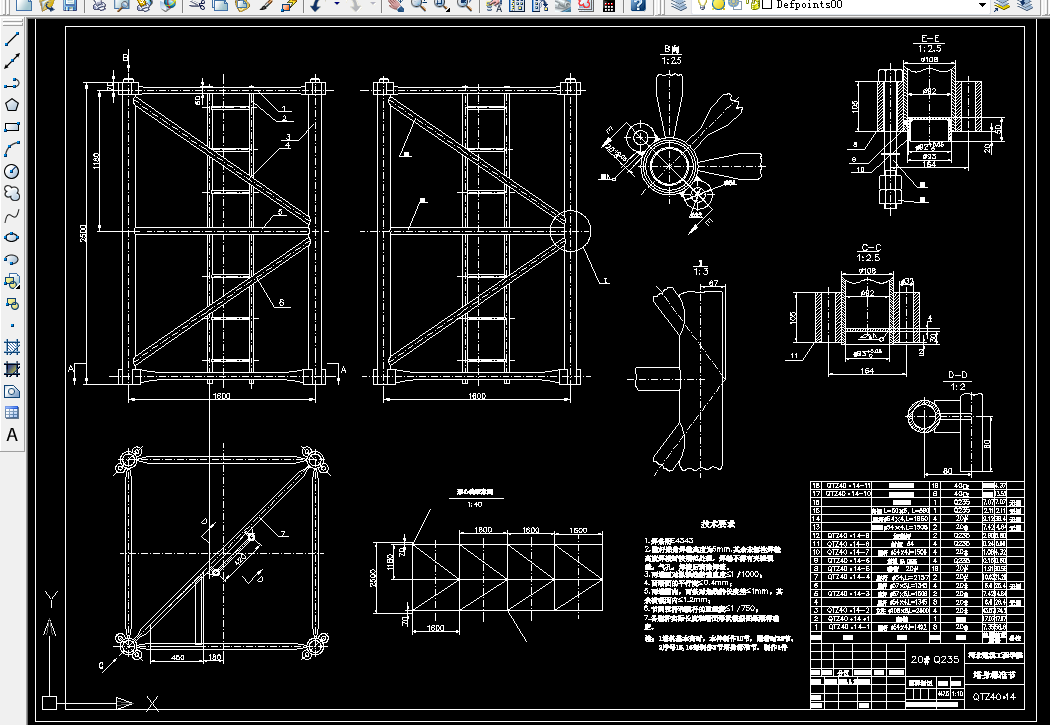
Task: Select the Multiline Text tool
Action: pos(11,435)
